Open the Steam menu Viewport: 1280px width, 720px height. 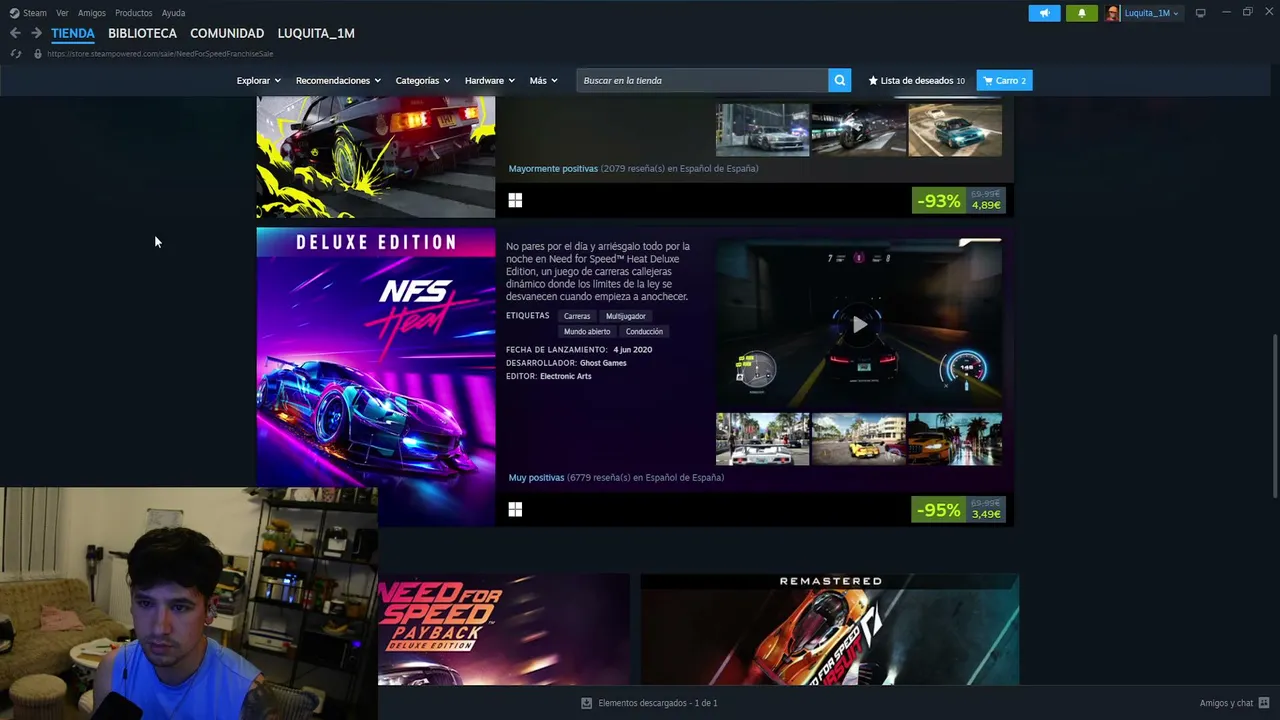[35, 13]
